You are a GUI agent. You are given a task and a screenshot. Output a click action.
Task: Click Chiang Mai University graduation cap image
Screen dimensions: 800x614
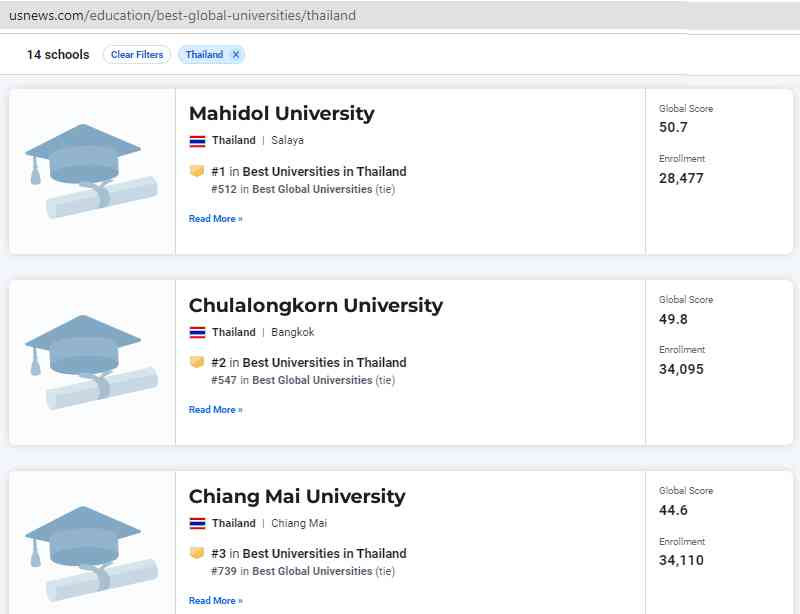[91, 552]
